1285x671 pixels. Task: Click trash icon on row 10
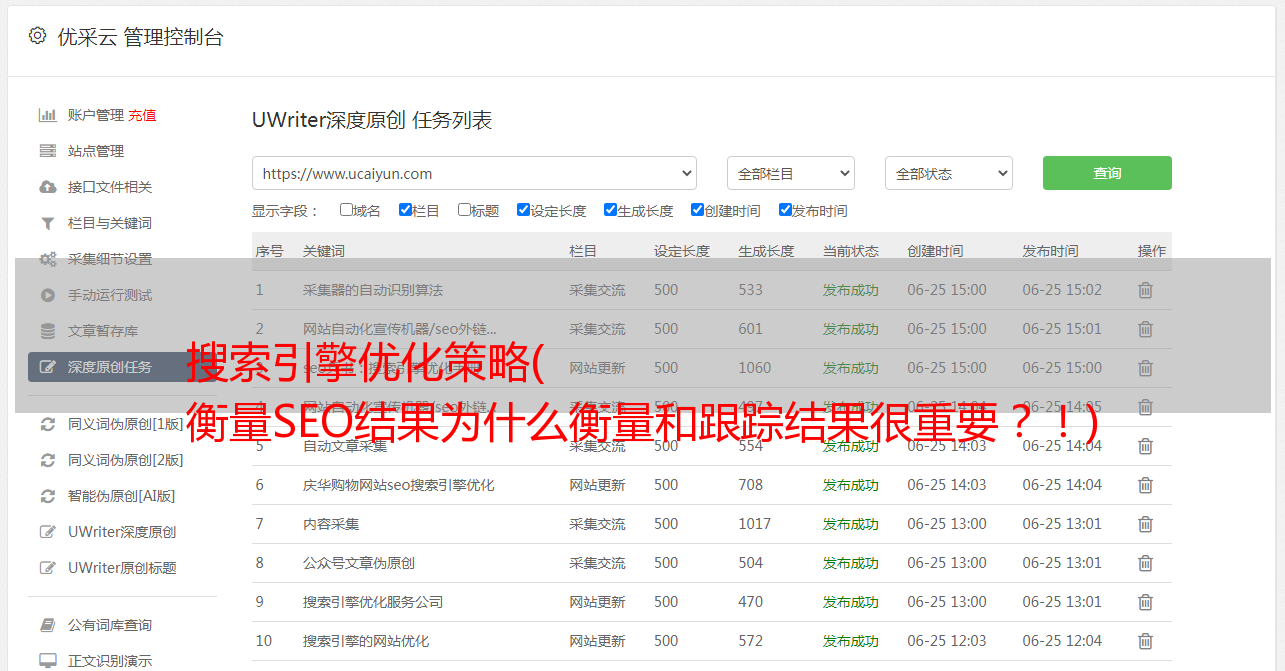(1145, 641)
